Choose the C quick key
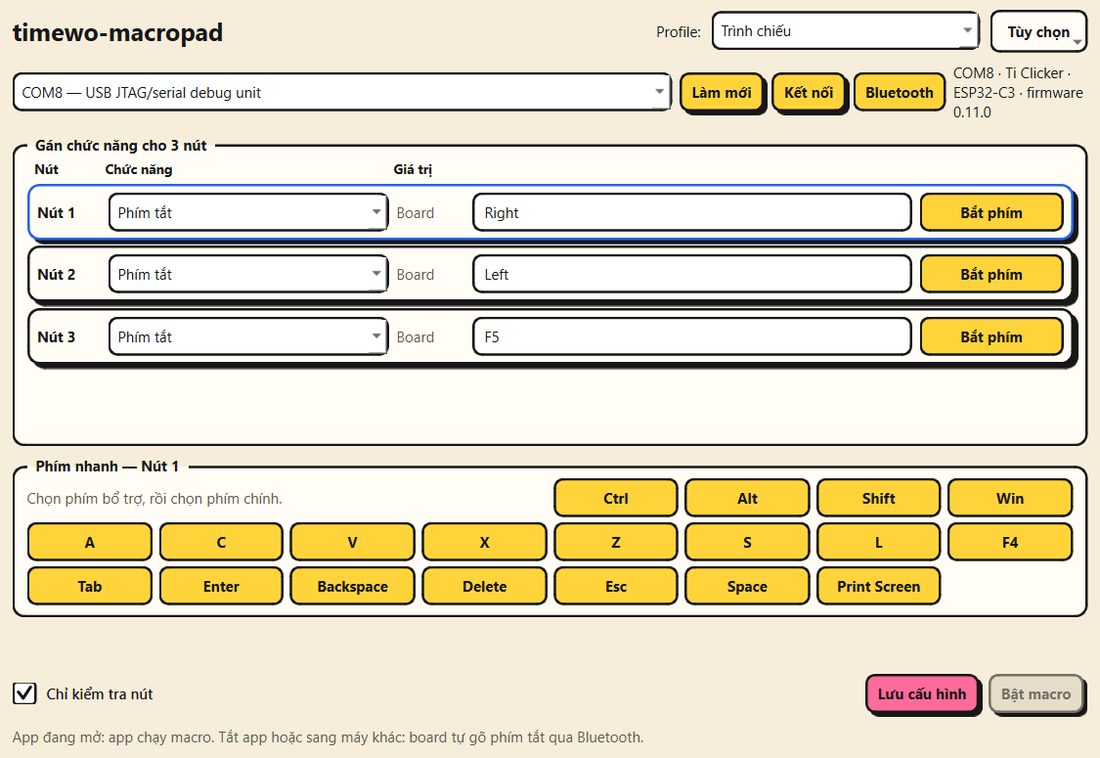 [221, 542]
